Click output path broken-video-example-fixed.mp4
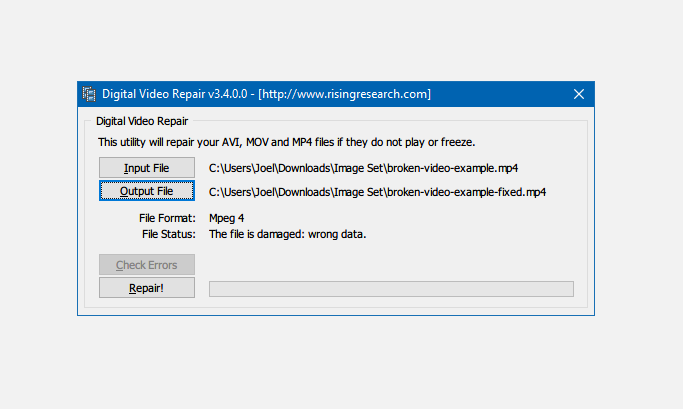 pos(377,192)
